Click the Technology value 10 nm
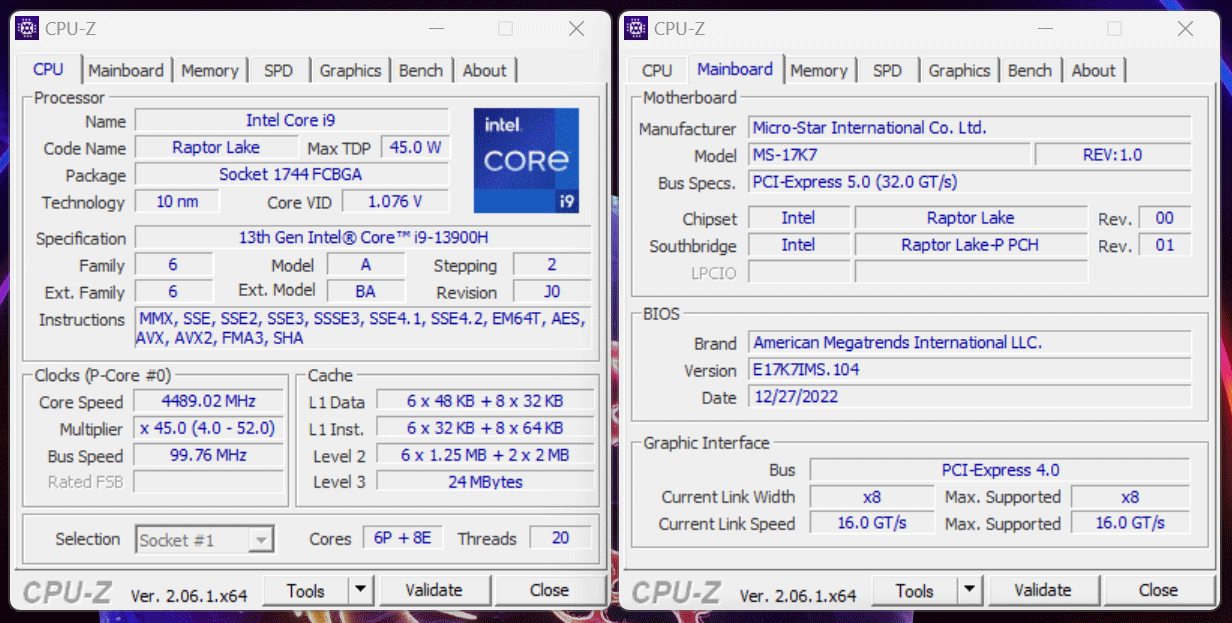This screenshot has height=623, width=1232. [x=177, y=201]
